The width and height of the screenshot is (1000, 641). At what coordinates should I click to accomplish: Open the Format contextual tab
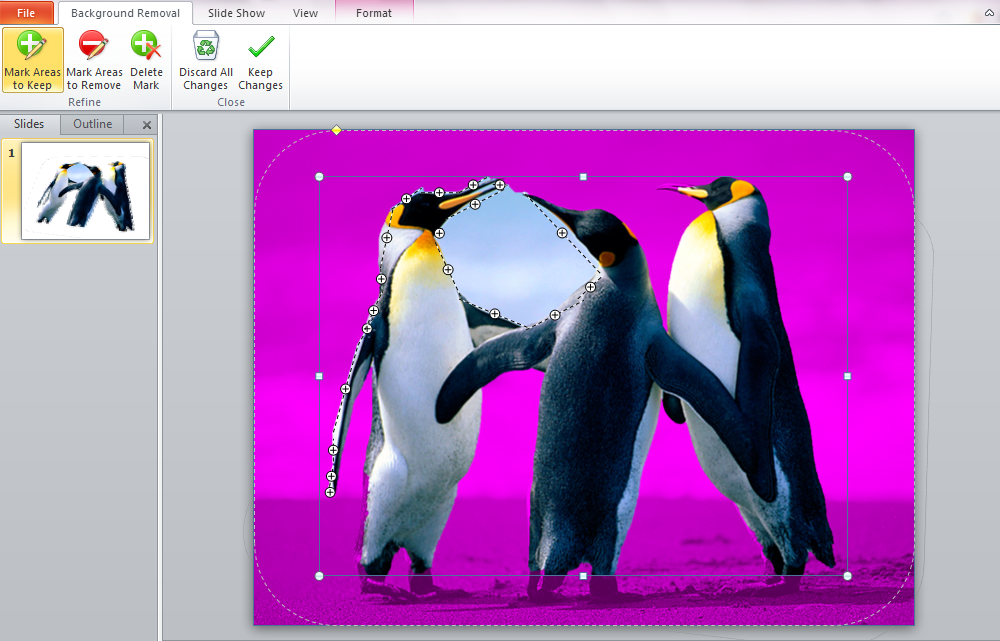click(x=374, y=13)
